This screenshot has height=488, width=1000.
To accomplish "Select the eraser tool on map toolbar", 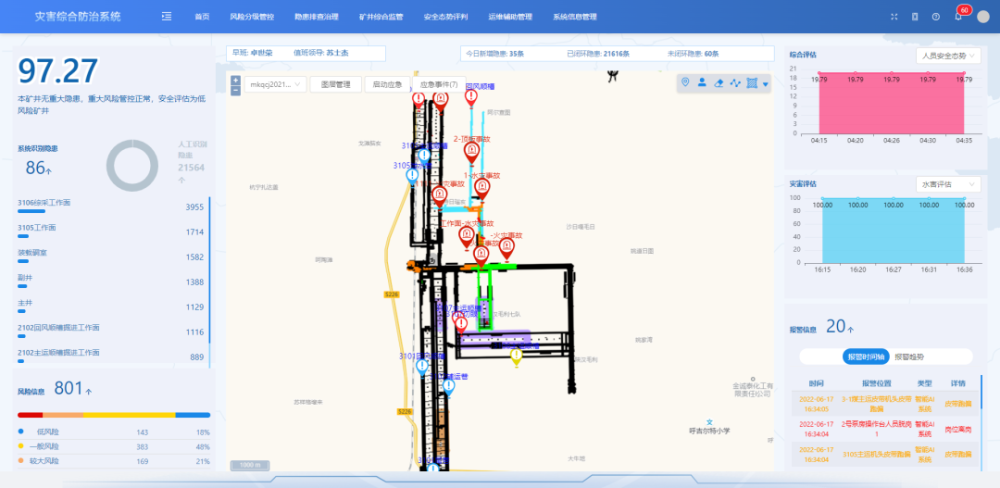I will (x=718, y=83).
